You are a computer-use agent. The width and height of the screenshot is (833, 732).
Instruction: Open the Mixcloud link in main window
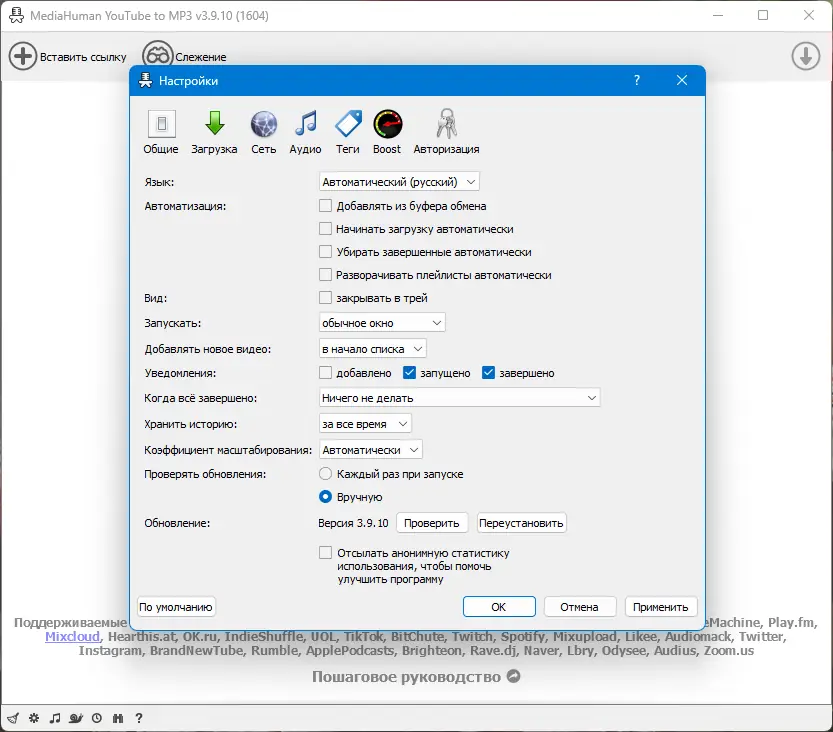point(72,636)
